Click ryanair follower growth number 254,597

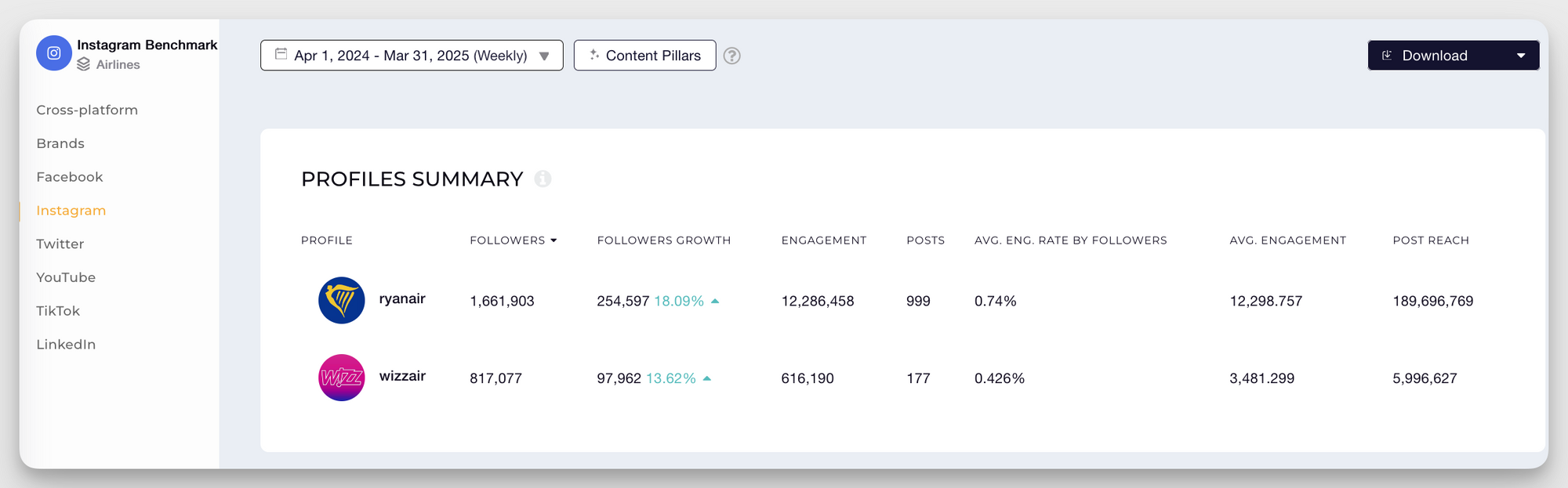coord(623,301)
